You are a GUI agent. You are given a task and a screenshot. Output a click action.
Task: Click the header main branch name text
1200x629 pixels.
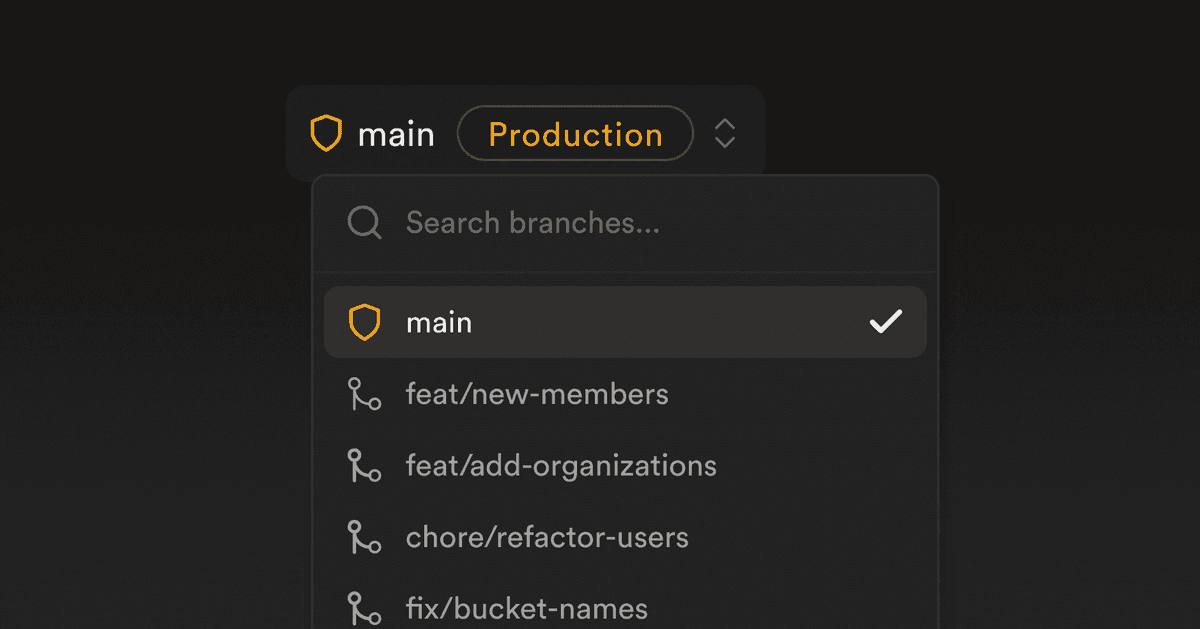pyautogui.click(x=396, y=134)
